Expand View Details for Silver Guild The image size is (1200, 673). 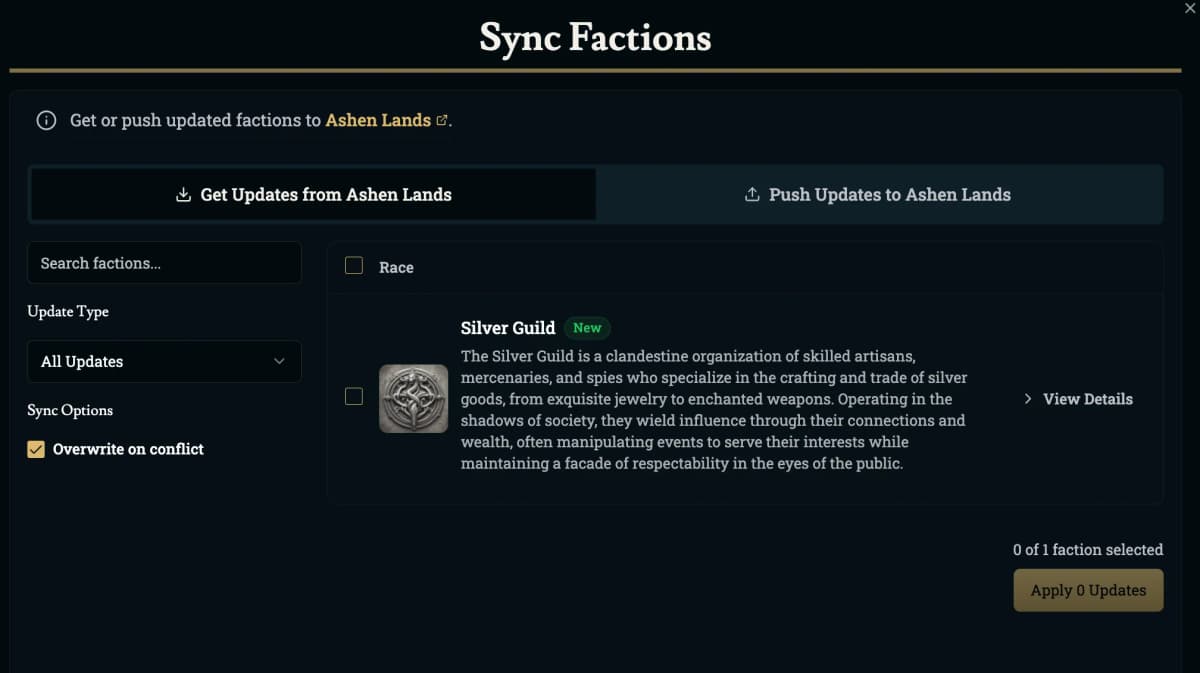point(1087,399)
